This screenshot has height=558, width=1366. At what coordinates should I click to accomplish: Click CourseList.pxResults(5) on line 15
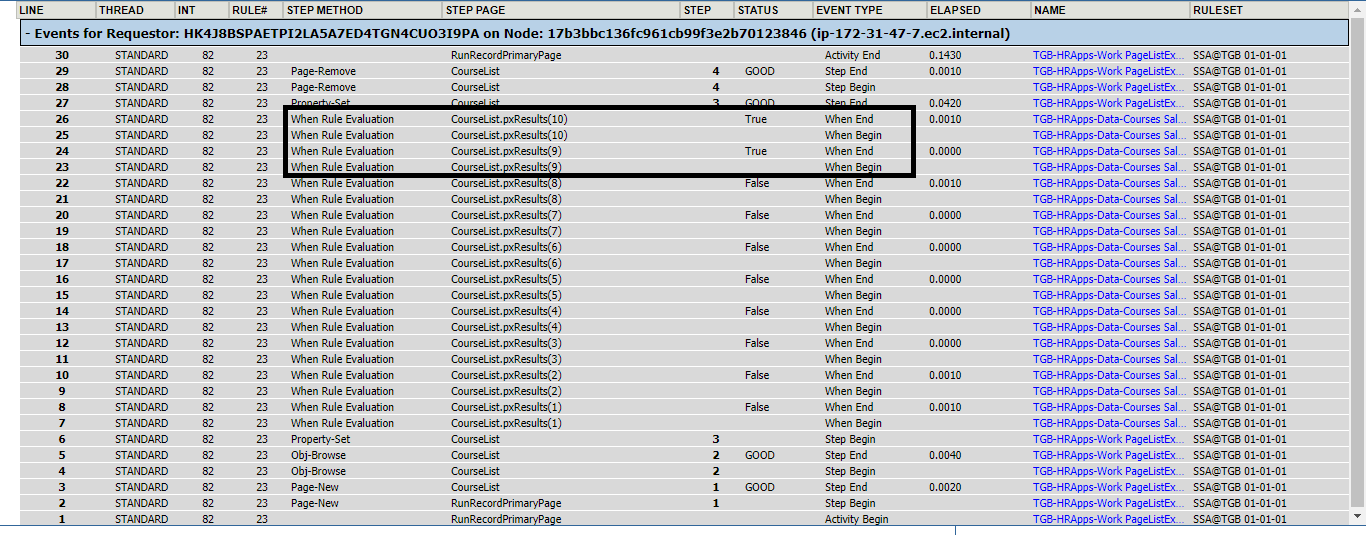(x=506, y=295)
